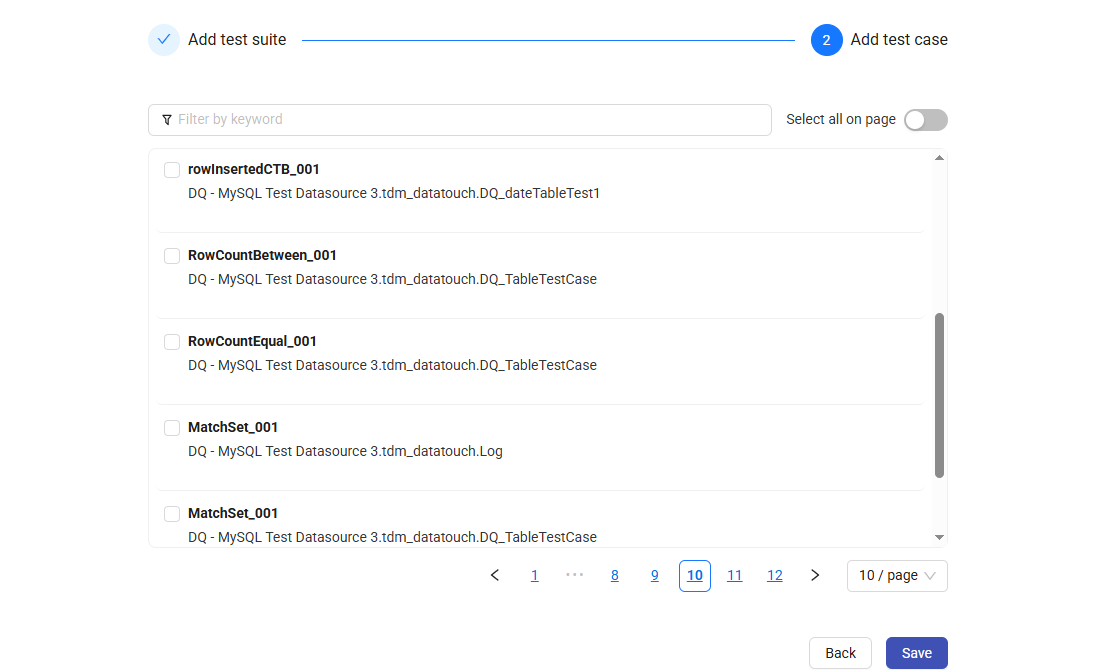Click scrollbar up arrow in the list
The width and height of the screenshot is (1097, 670).
pyautogui.click(x=939, y=158)
